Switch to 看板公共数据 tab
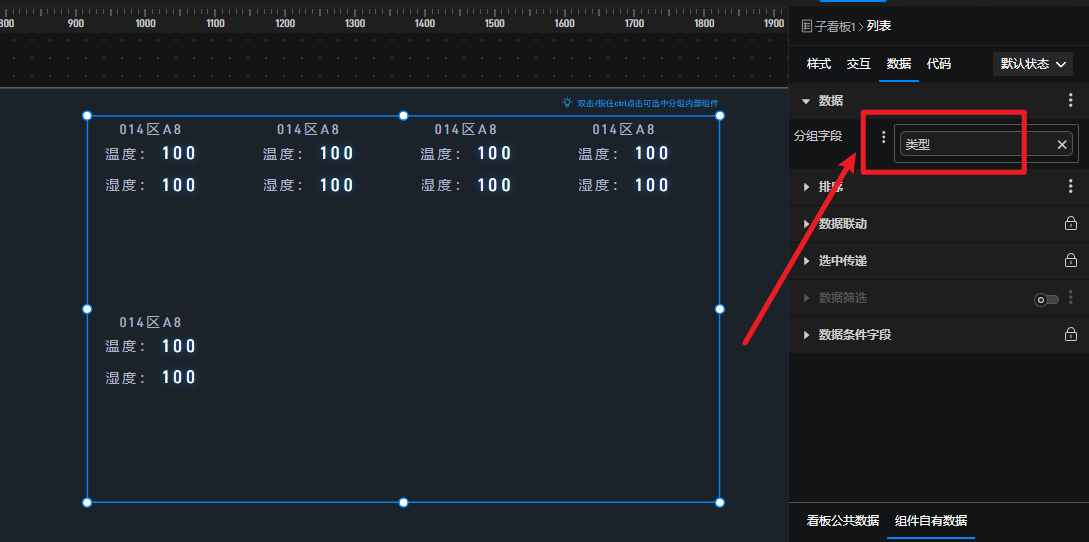 842,521
